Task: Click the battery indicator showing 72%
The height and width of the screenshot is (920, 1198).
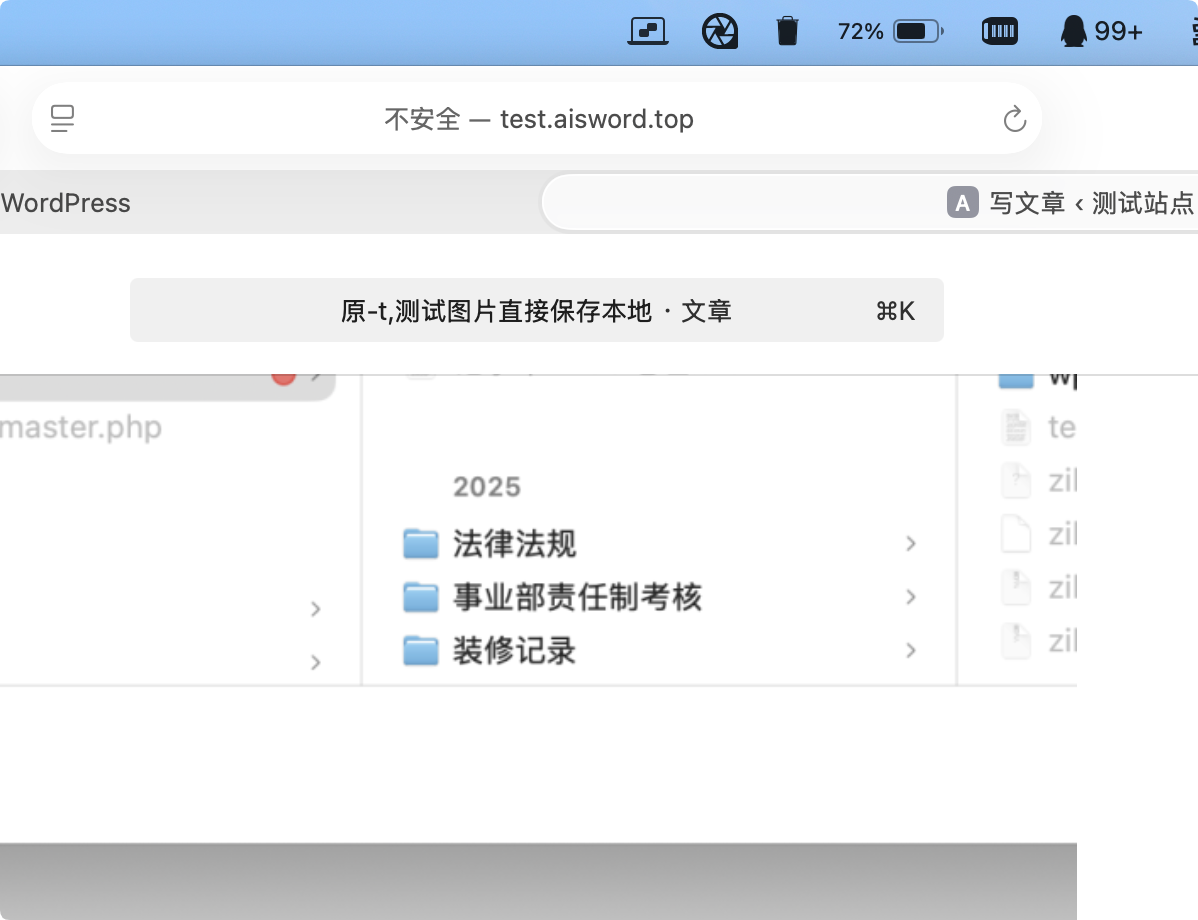Action: click(890, 32)
